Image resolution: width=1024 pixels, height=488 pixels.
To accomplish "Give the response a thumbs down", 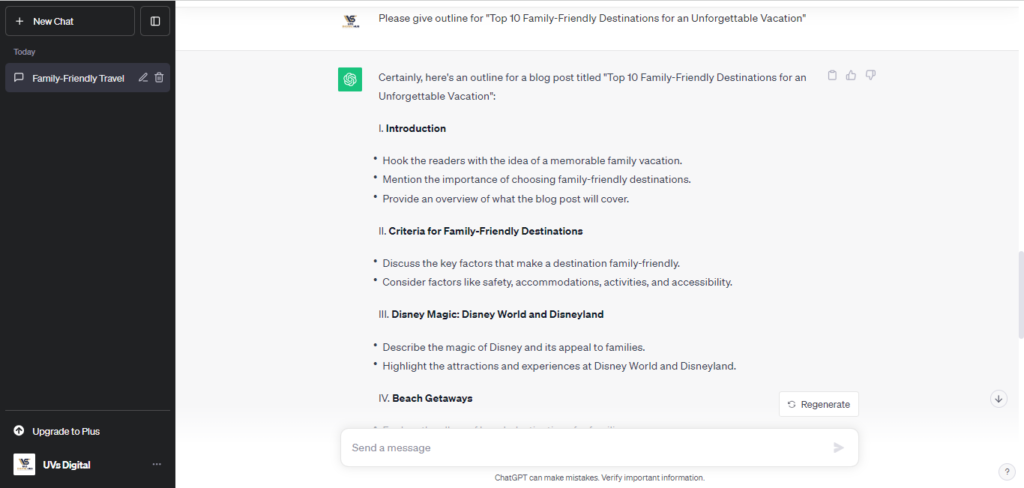I will pos(870,75).
